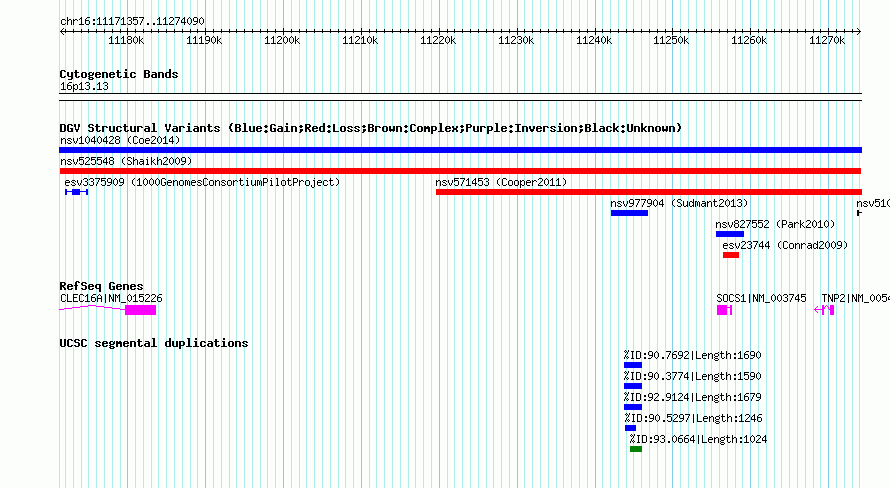Click green duplication bar for Length:1024
The height and width of the screenshot is (488, 890).
(x=636, y=449)
